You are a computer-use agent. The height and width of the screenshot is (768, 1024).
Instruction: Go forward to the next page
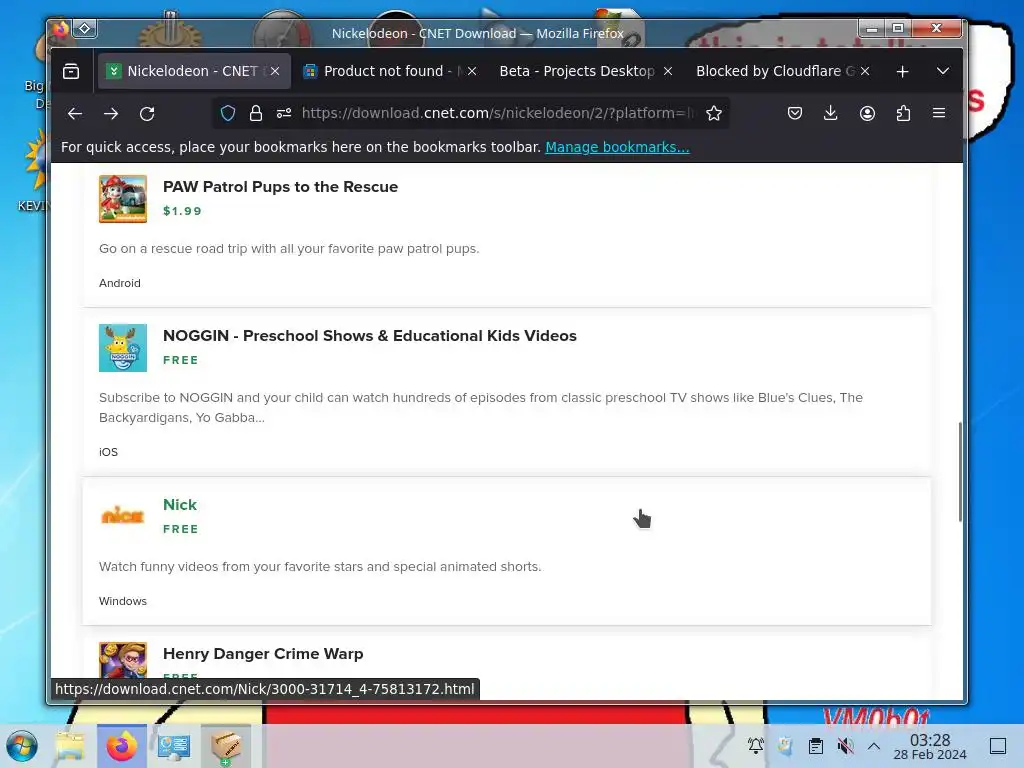[x=111, y=114]
